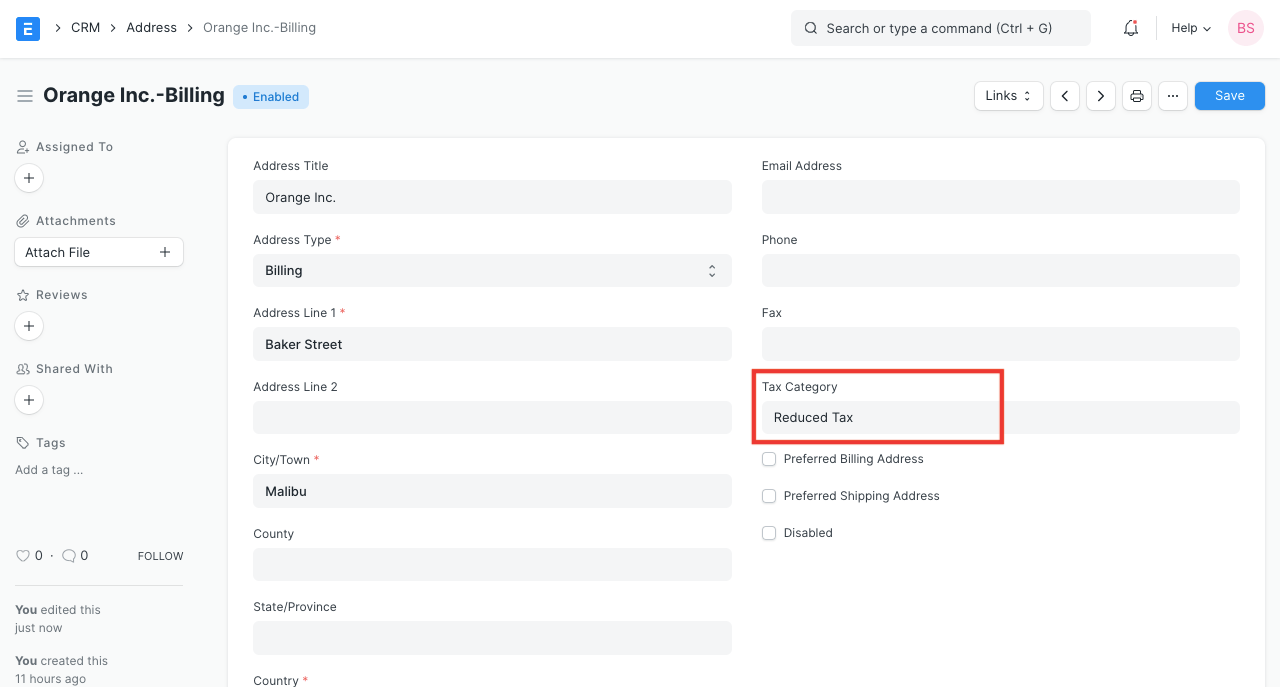Check Preferred Billing Address

[769, 459]
